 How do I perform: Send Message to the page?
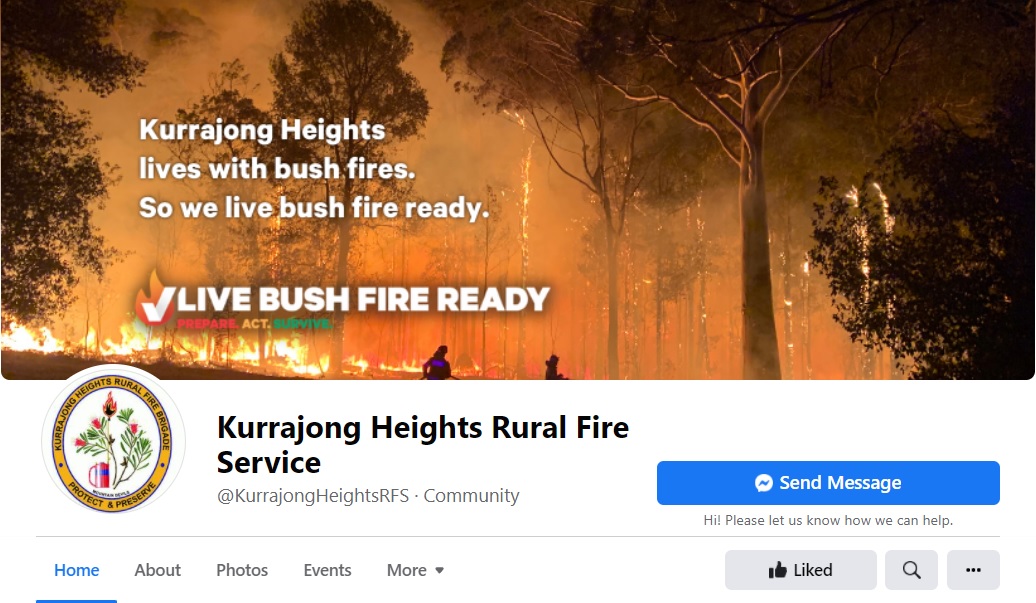(x=828, y=483)
